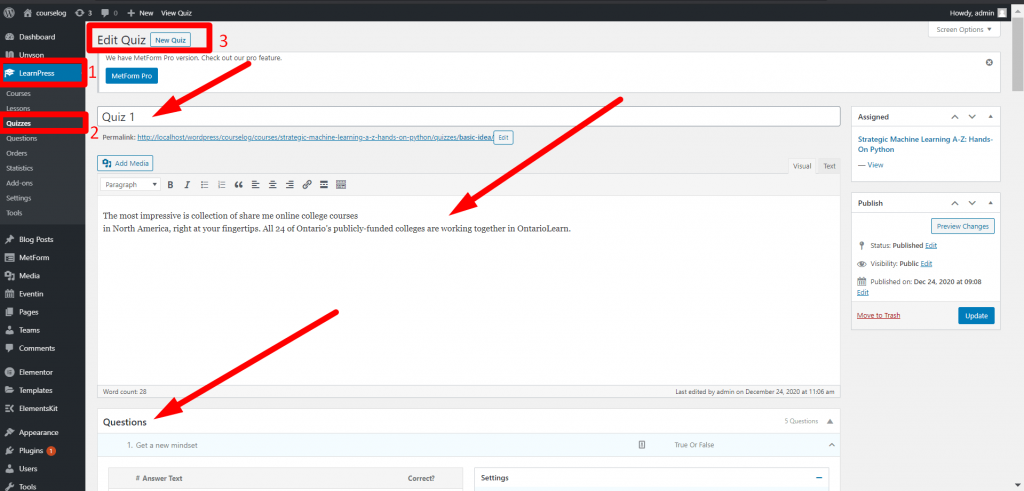Toggle bold formatting
Image resolution: width=1024 pixels, height=491 pixels.
point(170,185)
